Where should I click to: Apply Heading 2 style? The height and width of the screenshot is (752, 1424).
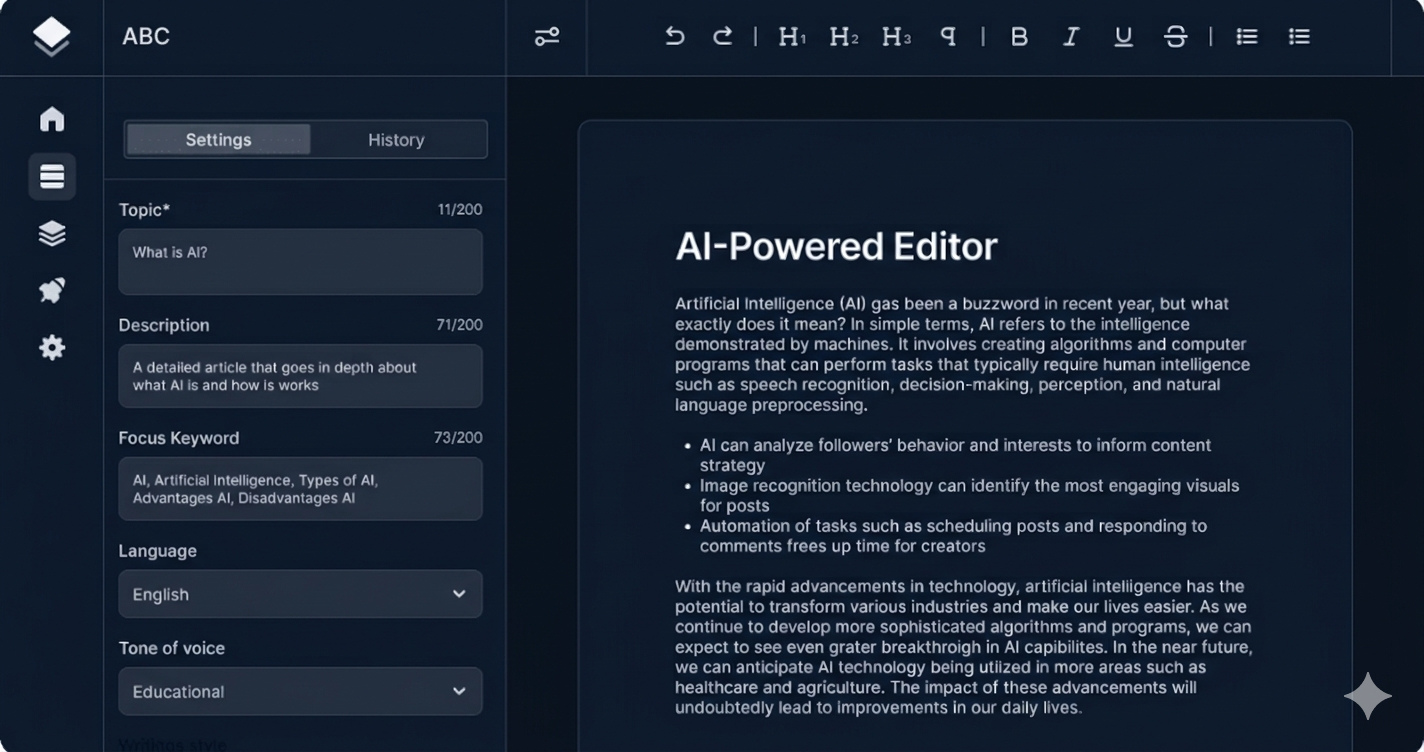click(844, 37)
